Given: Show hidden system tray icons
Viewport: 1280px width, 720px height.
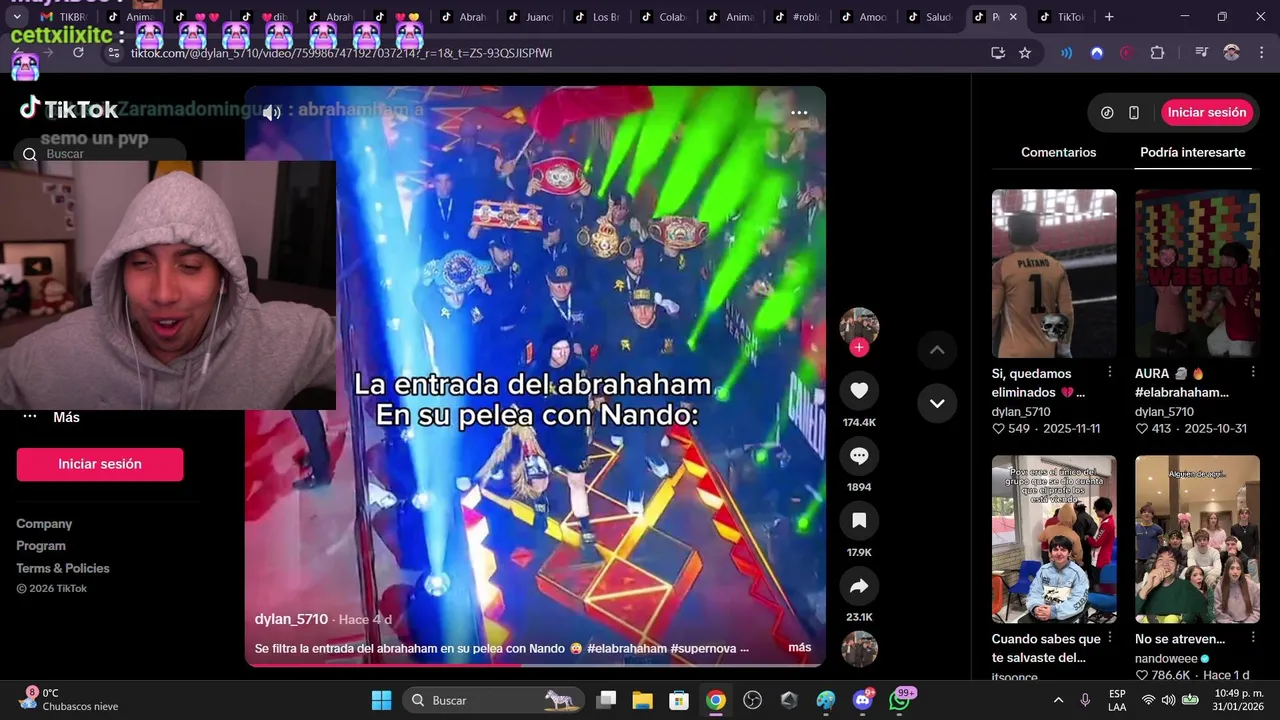Looking at the screenshot, I should click(x=1058, y=700).
